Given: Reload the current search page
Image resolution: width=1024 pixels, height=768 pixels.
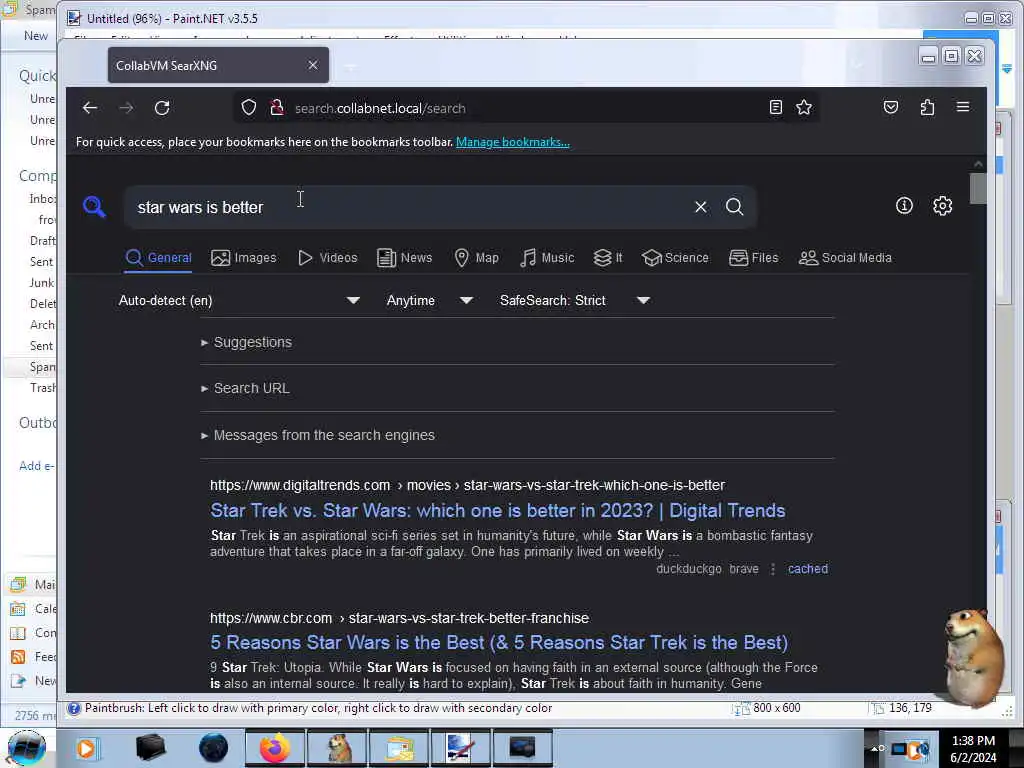Looking at the screenshot, I should pos(162,108).
